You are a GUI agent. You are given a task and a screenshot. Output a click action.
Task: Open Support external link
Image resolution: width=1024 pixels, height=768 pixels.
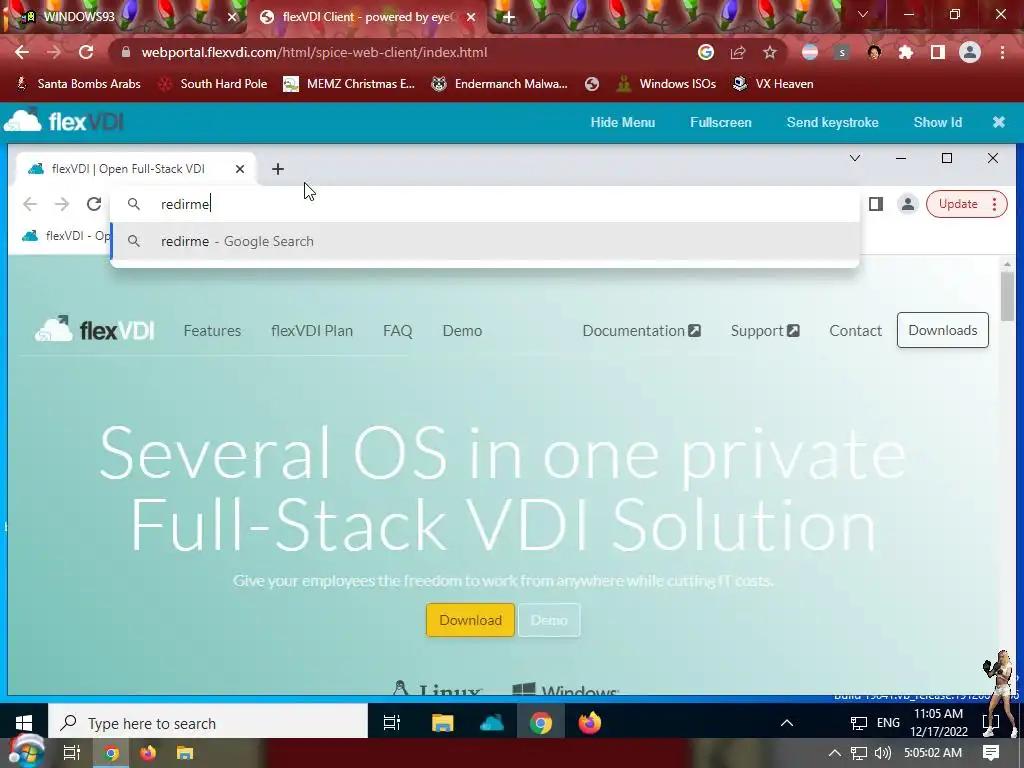[765, 330]
